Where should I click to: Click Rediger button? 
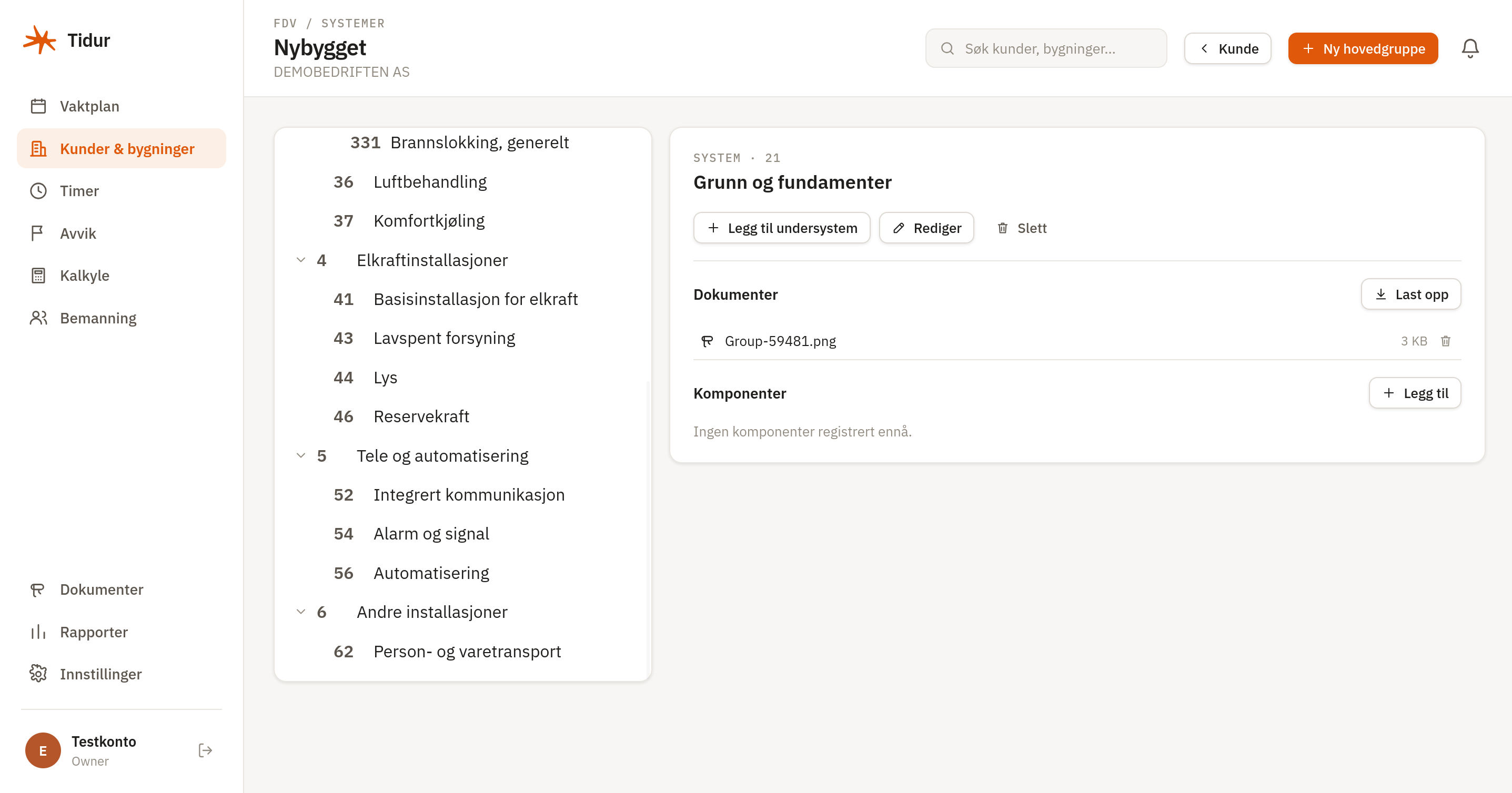pos(926,228)
